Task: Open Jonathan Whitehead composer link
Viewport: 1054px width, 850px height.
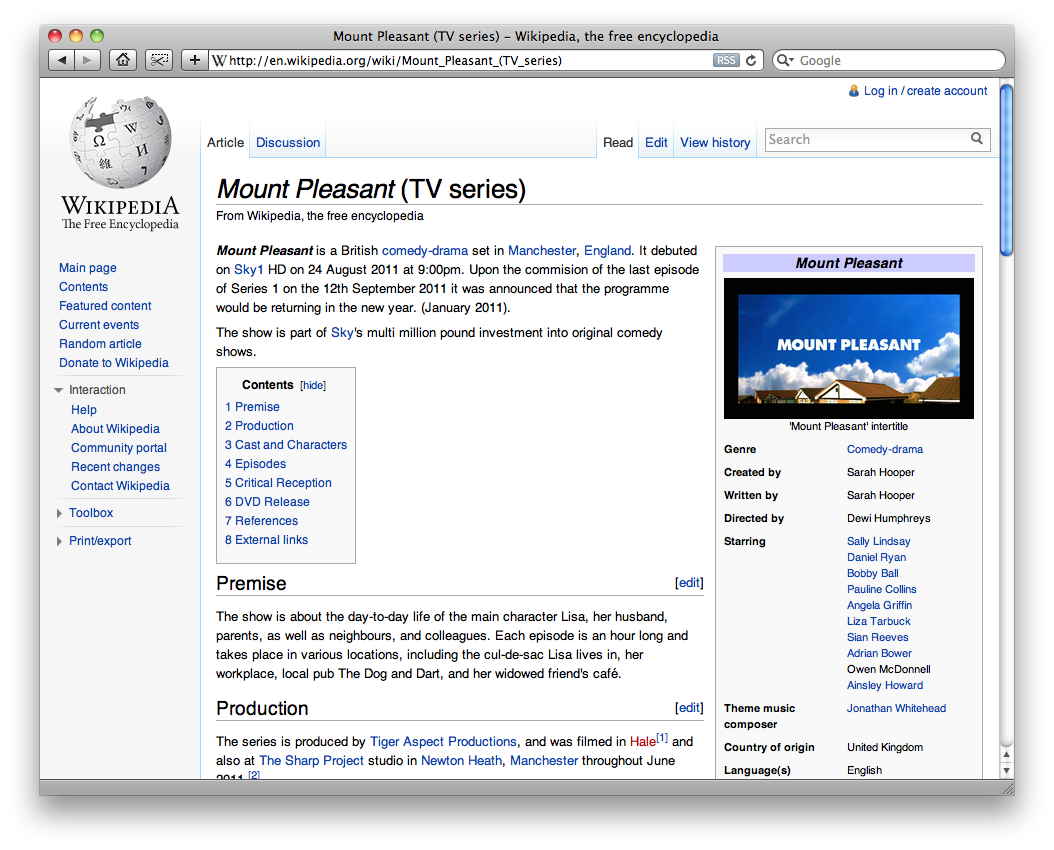Action: (896, 708)
